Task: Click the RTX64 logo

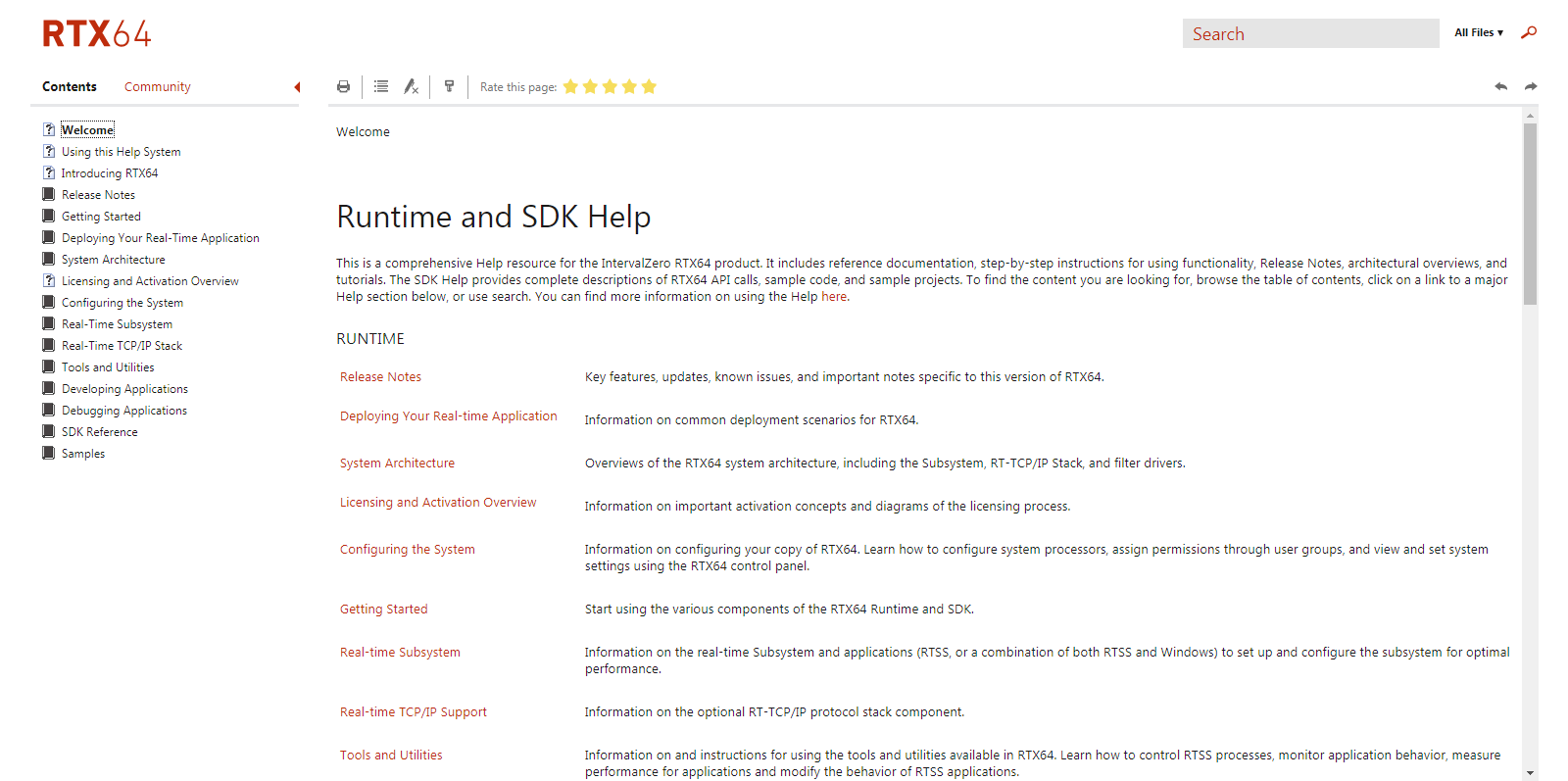Action: 97,33
